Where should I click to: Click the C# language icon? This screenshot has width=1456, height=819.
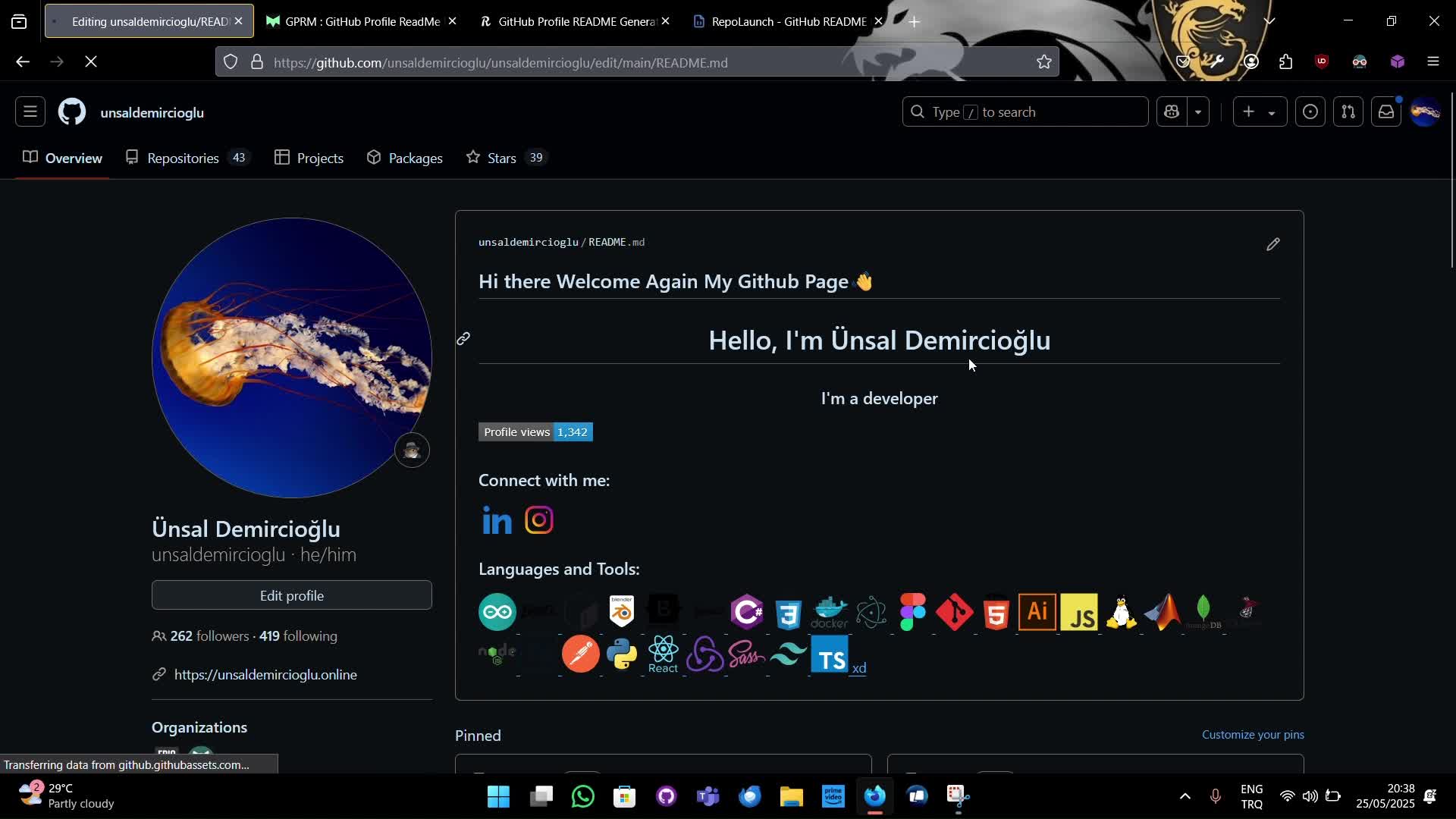click(747, 612)
